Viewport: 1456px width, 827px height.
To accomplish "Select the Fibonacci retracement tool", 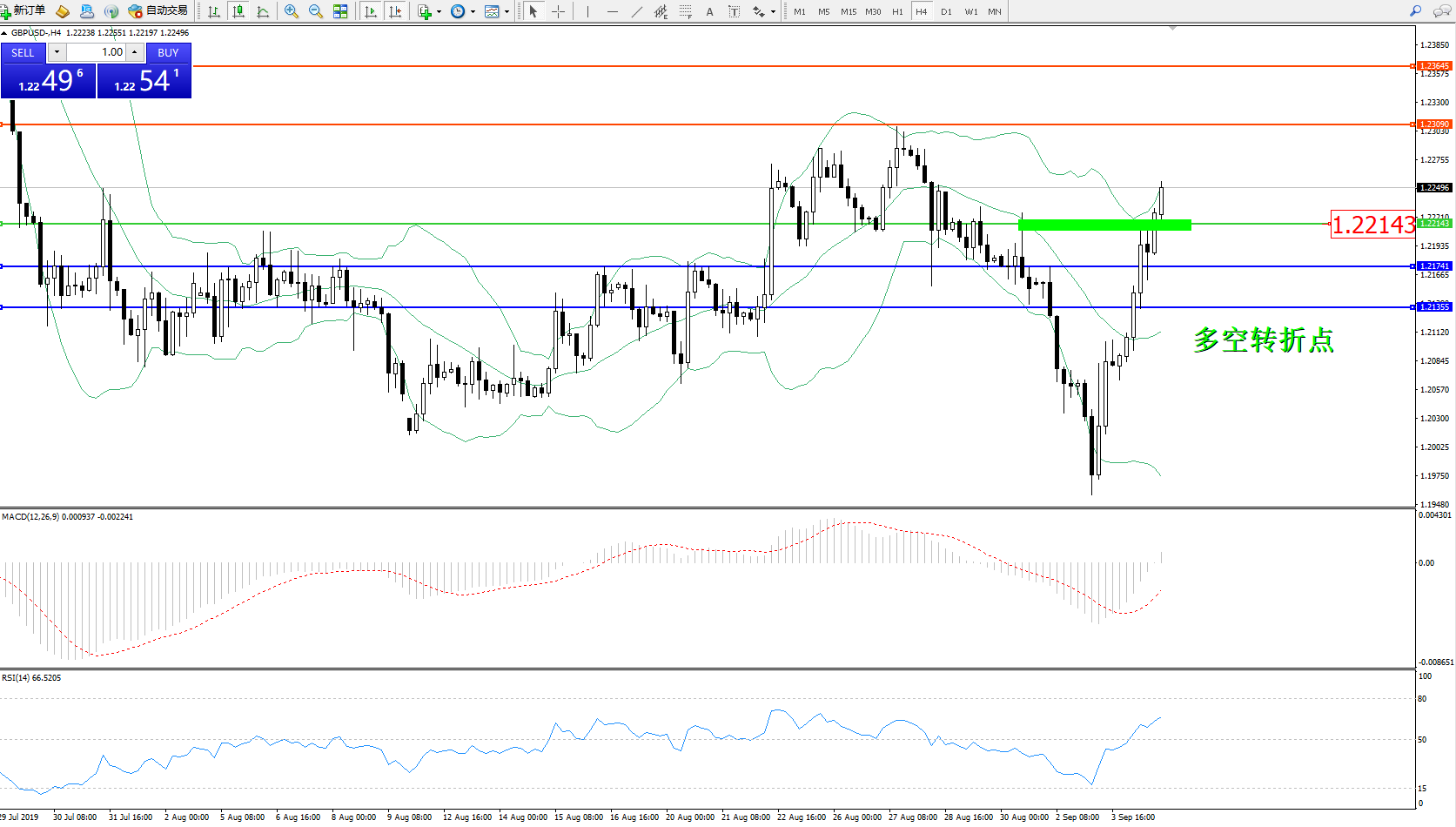I will point(685,11).
